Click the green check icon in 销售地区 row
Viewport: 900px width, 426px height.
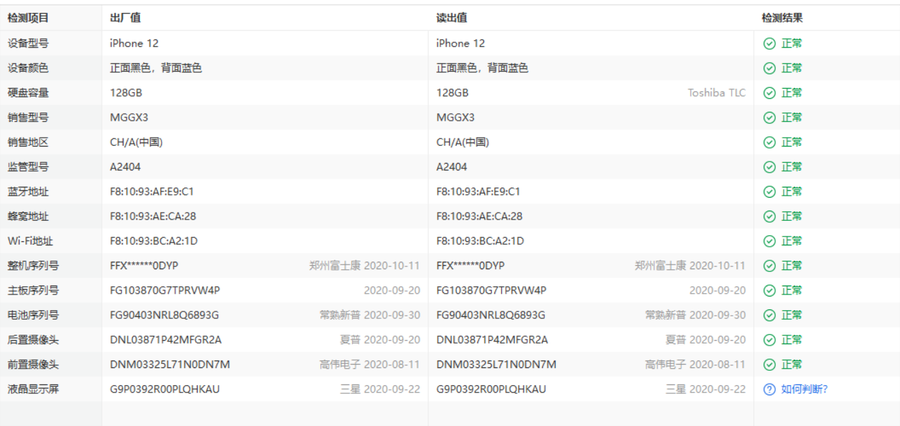tap(769, 142)
